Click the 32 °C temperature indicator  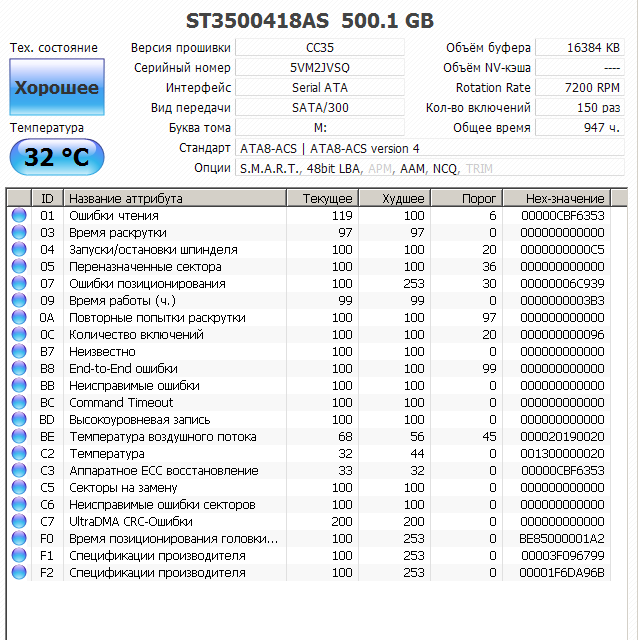click(x=57, y=157)
